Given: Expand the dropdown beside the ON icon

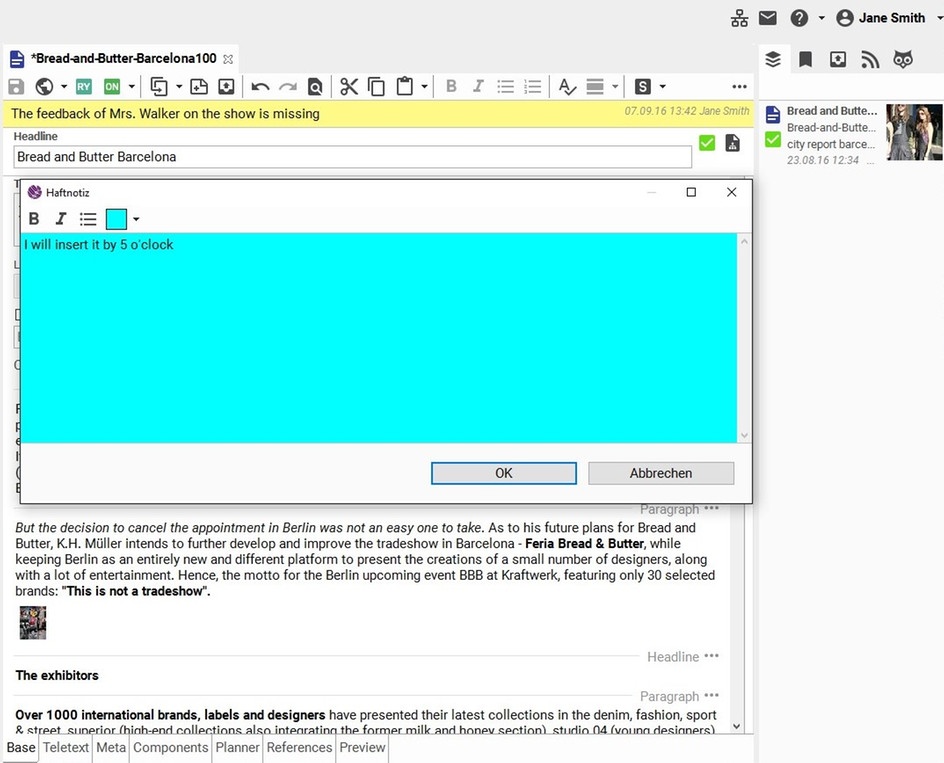Looking at the screenshot, I should click(x=131, y=87).
